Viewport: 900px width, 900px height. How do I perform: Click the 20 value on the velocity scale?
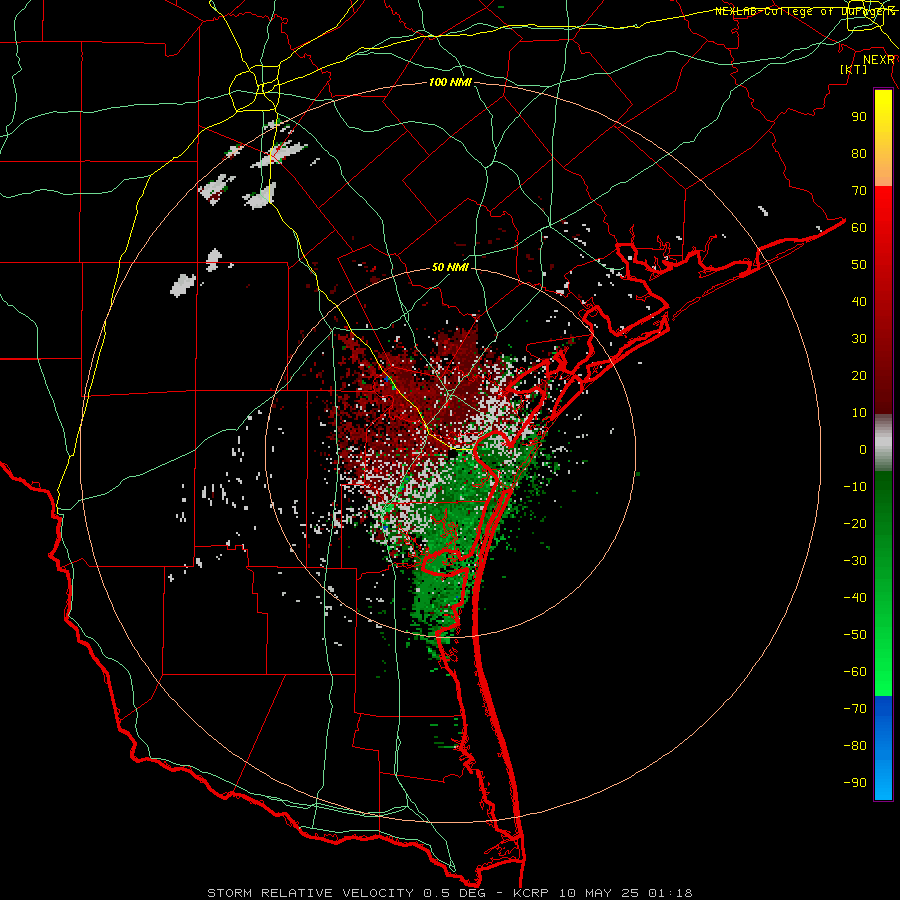coord(859,376)
